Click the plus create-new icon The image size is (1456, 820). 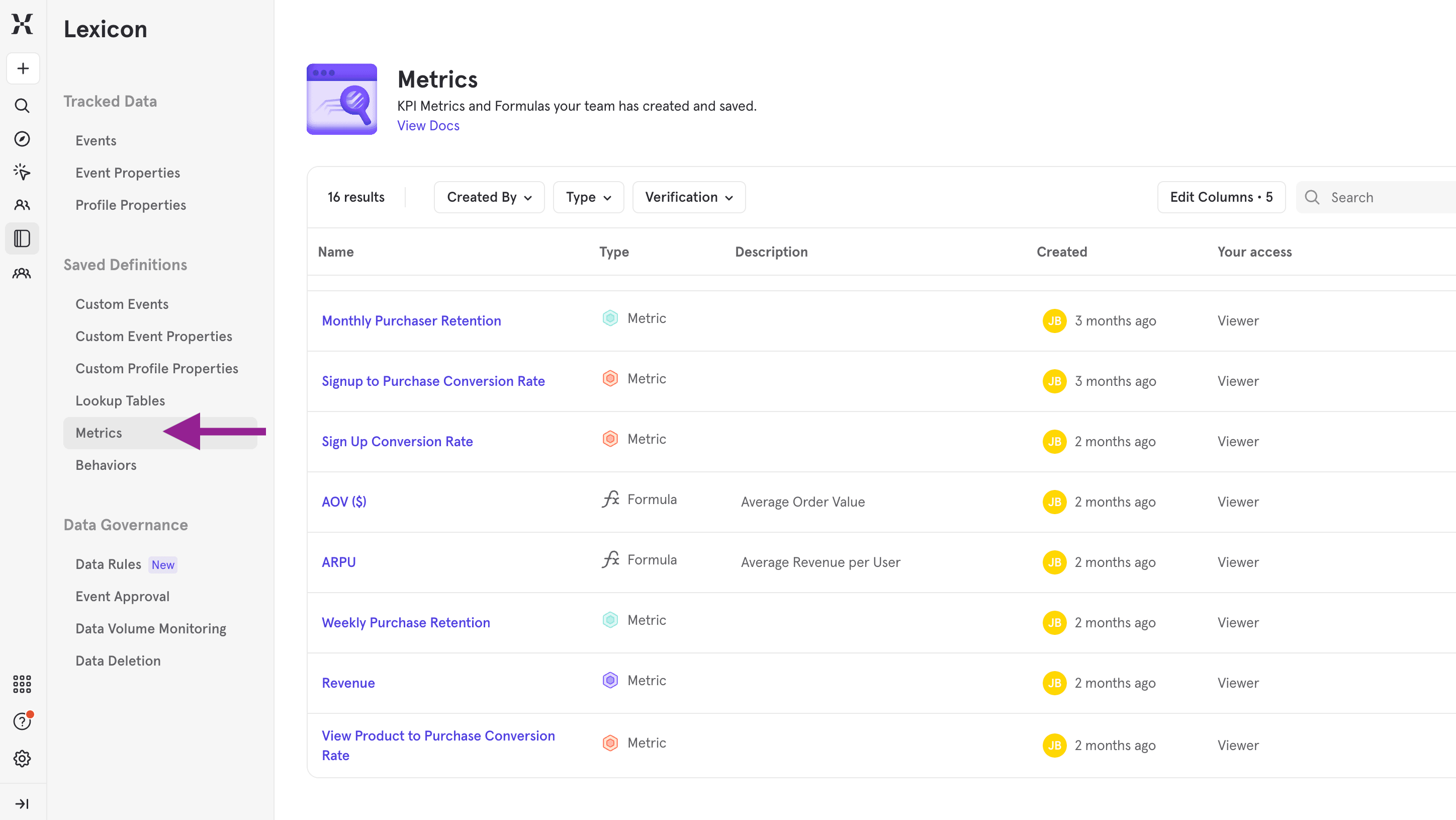point(23,68)
